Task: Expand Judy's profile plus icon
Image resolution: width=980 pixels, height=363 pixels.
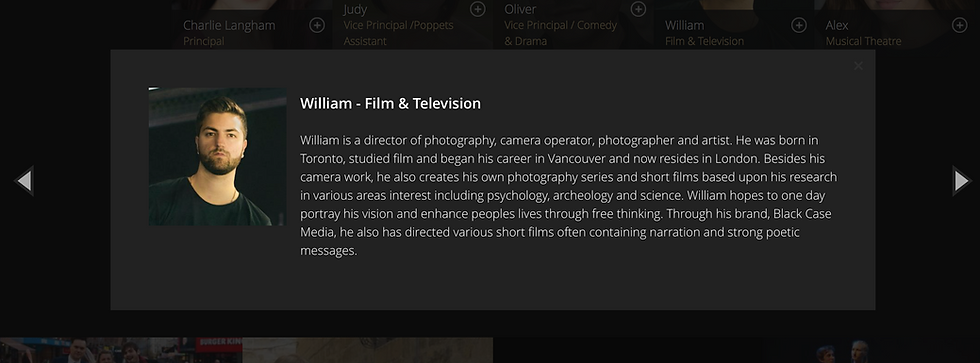Action: [478, 9]
